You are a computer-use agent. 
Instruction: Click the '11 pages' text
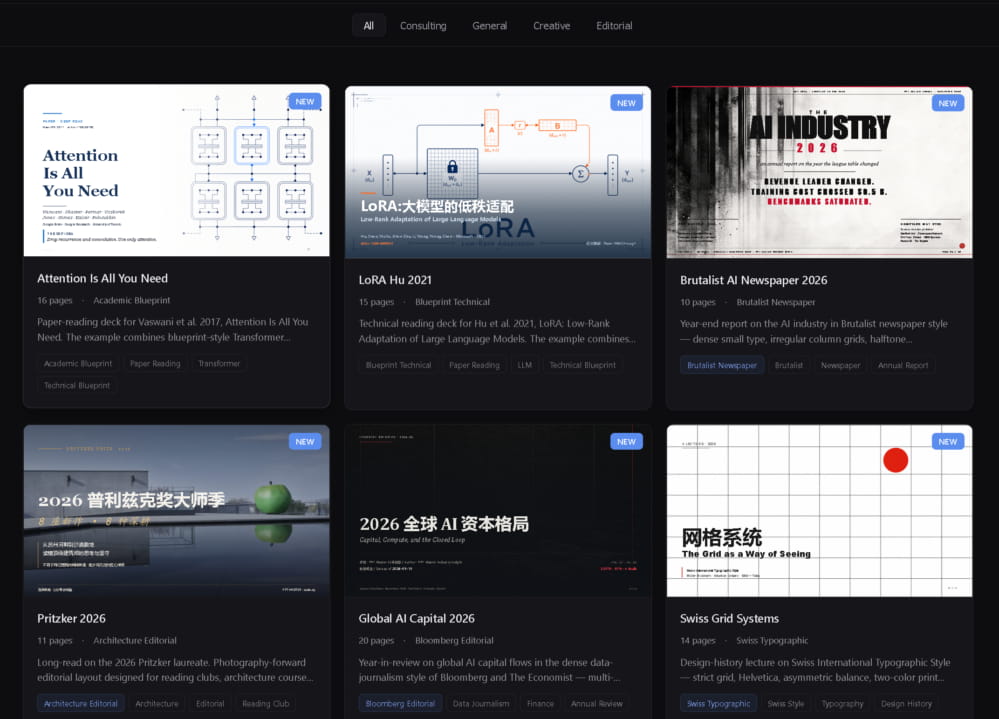[x=55, y=640]
